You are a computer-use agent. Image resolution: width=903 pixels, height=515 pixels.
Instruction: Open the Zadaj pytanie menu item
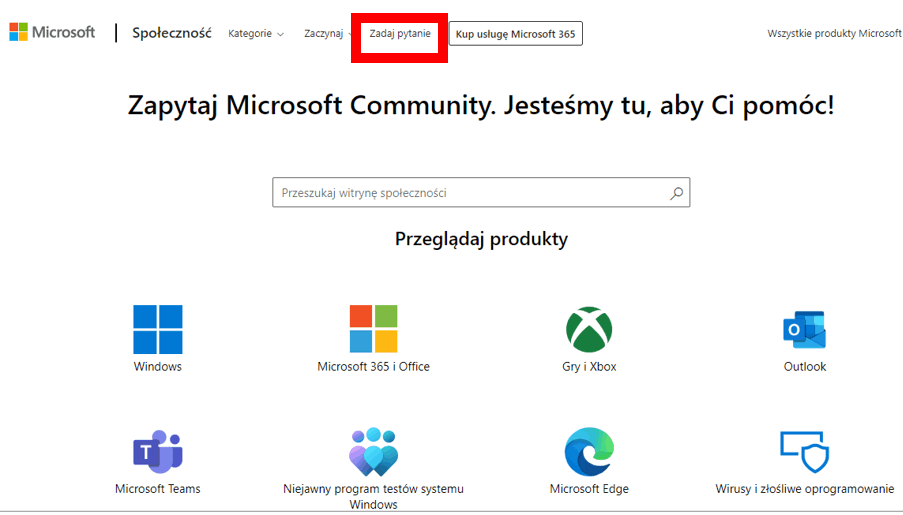click(400, 33)
